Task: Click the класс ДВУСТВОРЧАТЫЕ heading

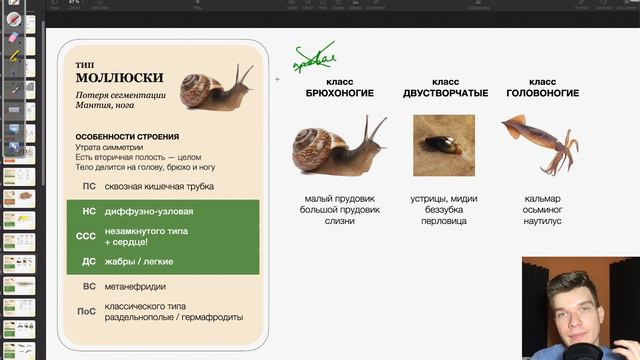Action: pos(445,88)
